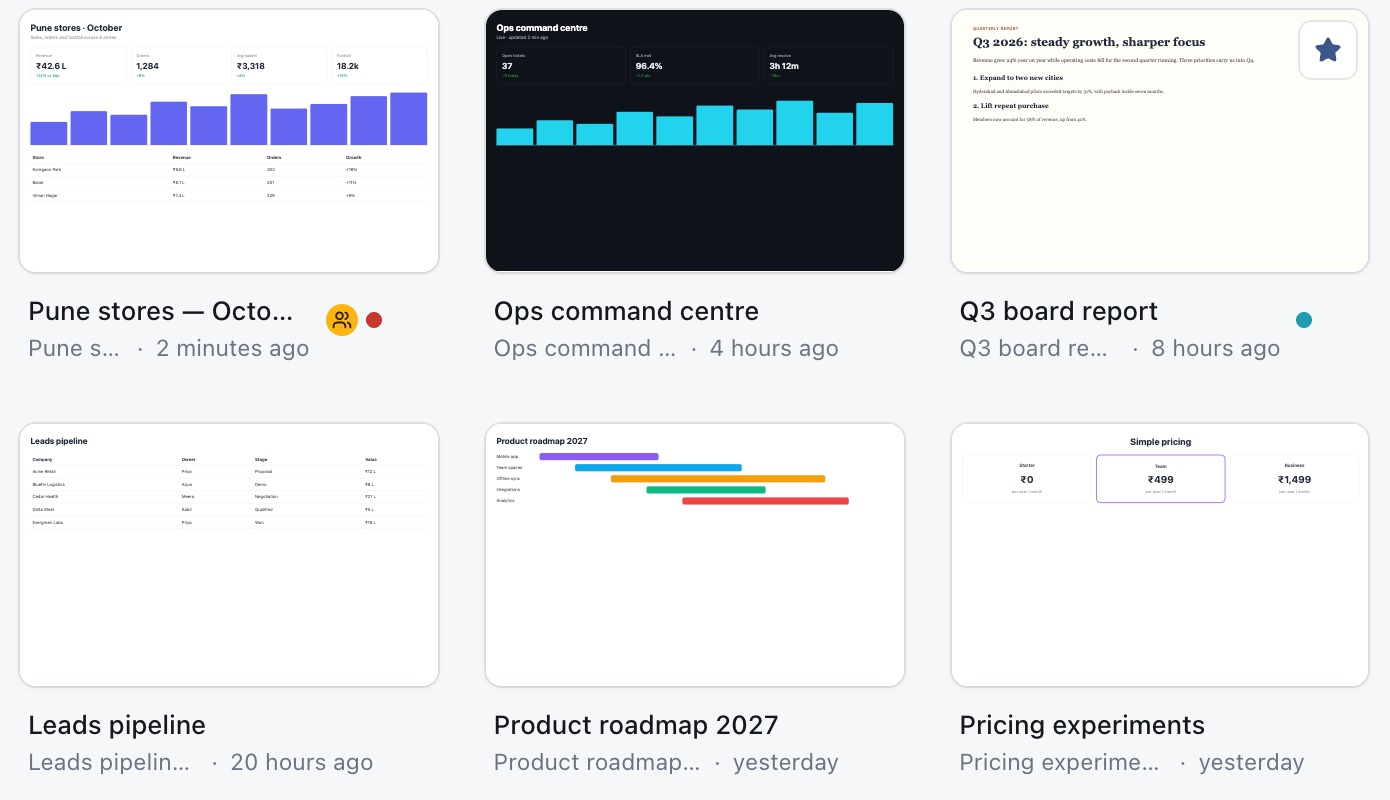Open the Q3 board report thumbnail
Screen dimensions: 1390x800
tap(1160, 141)
